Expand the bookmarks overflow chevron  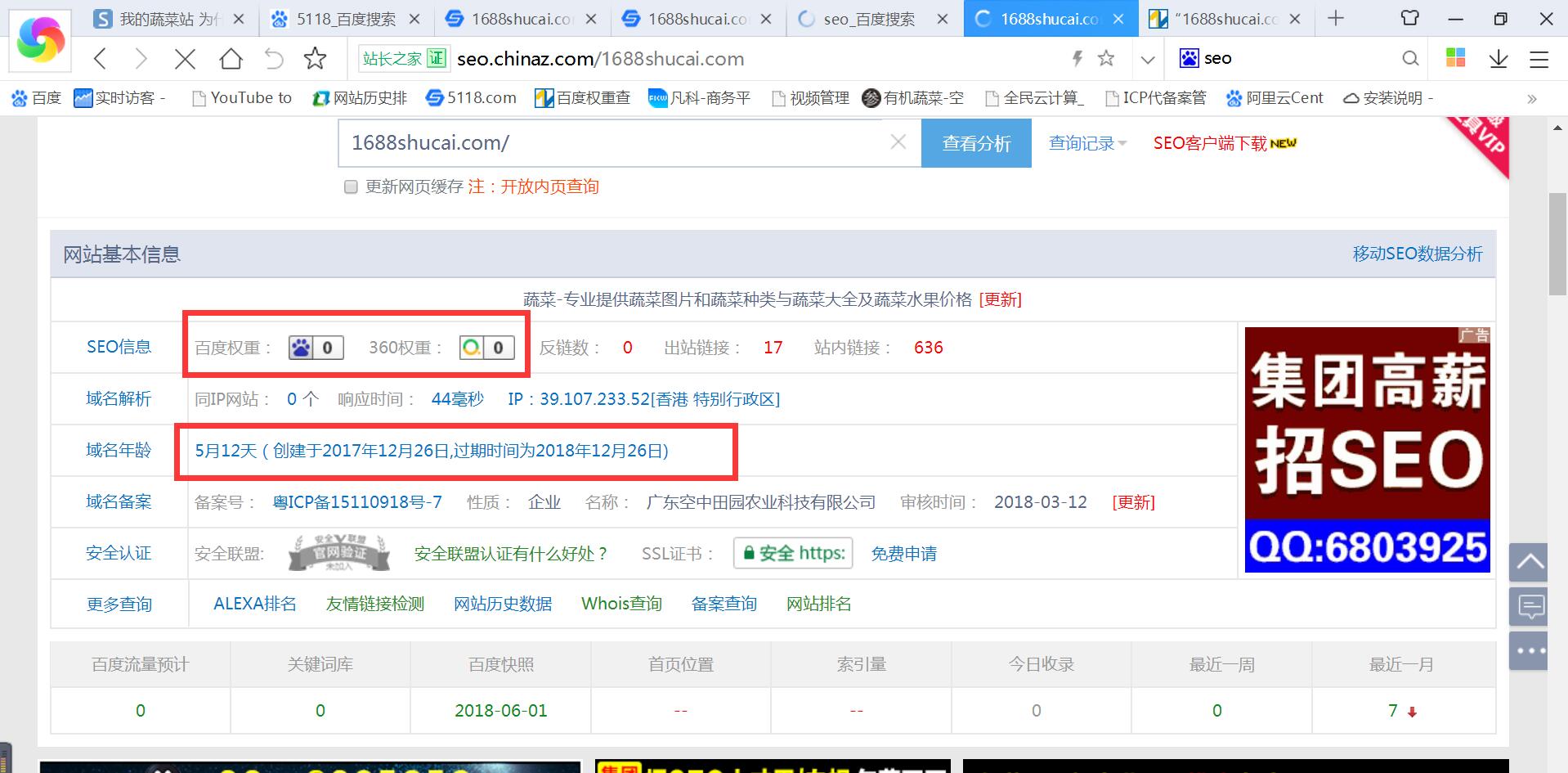coord(1530,98)
